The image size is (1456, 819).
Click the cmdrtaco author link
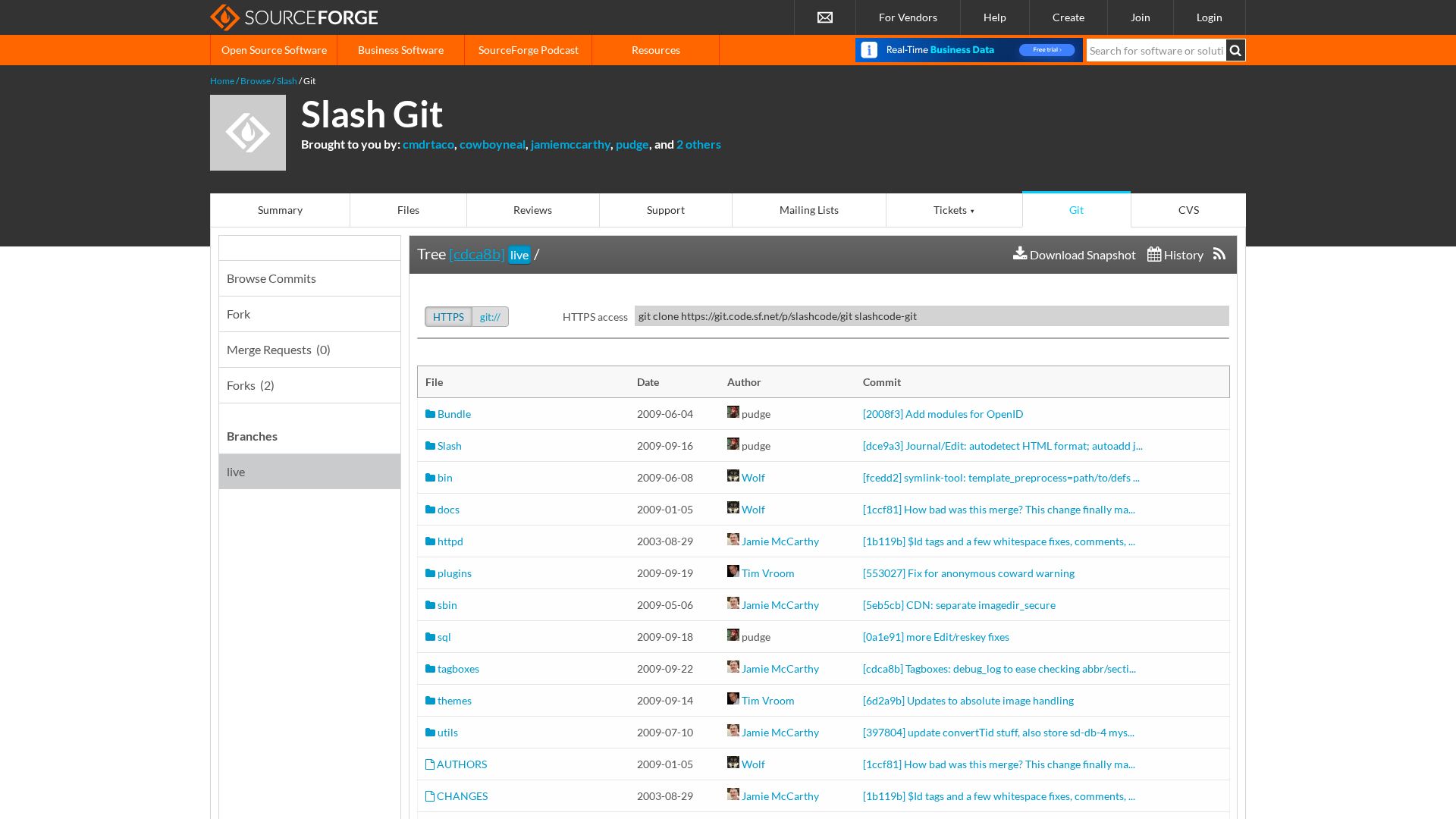[428, 144]
